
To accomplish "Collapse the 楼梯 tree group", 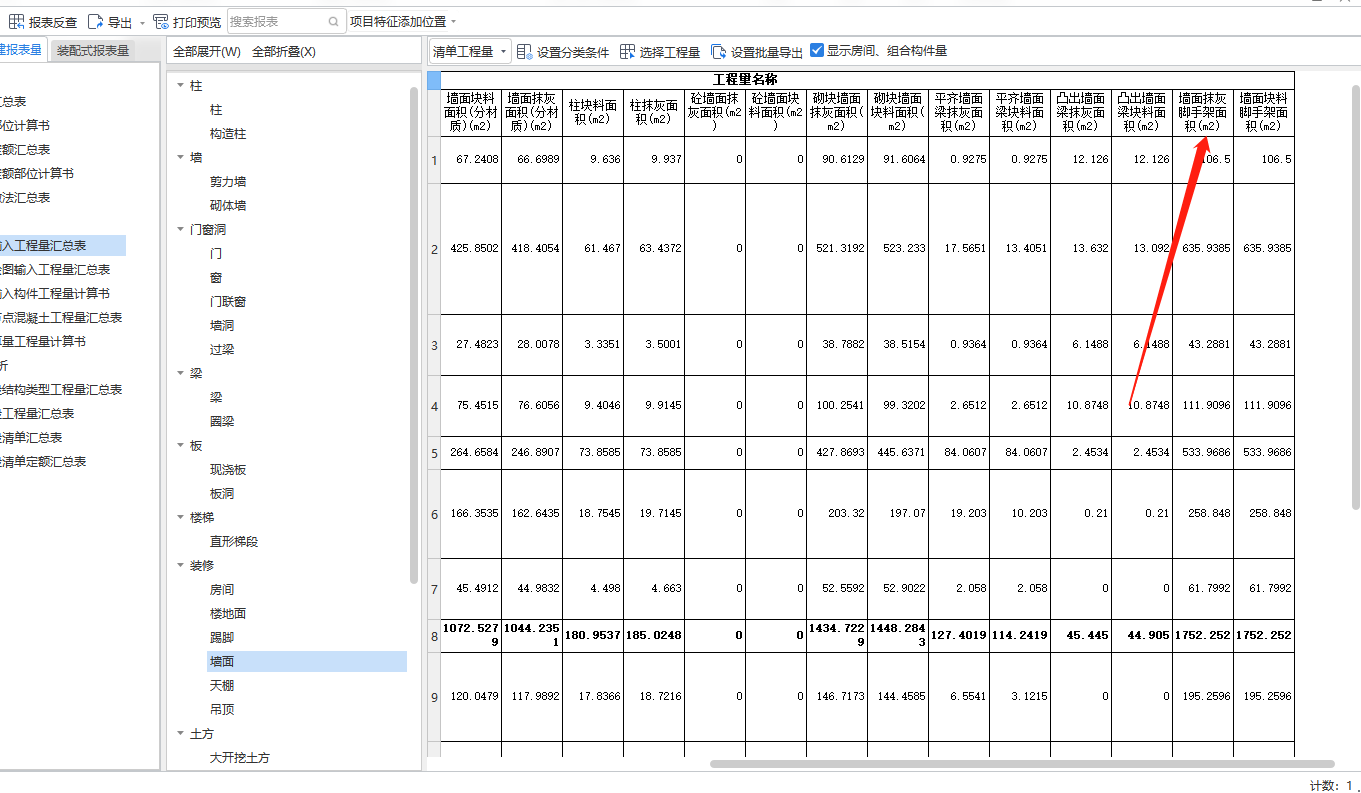I will click(179, 518).
